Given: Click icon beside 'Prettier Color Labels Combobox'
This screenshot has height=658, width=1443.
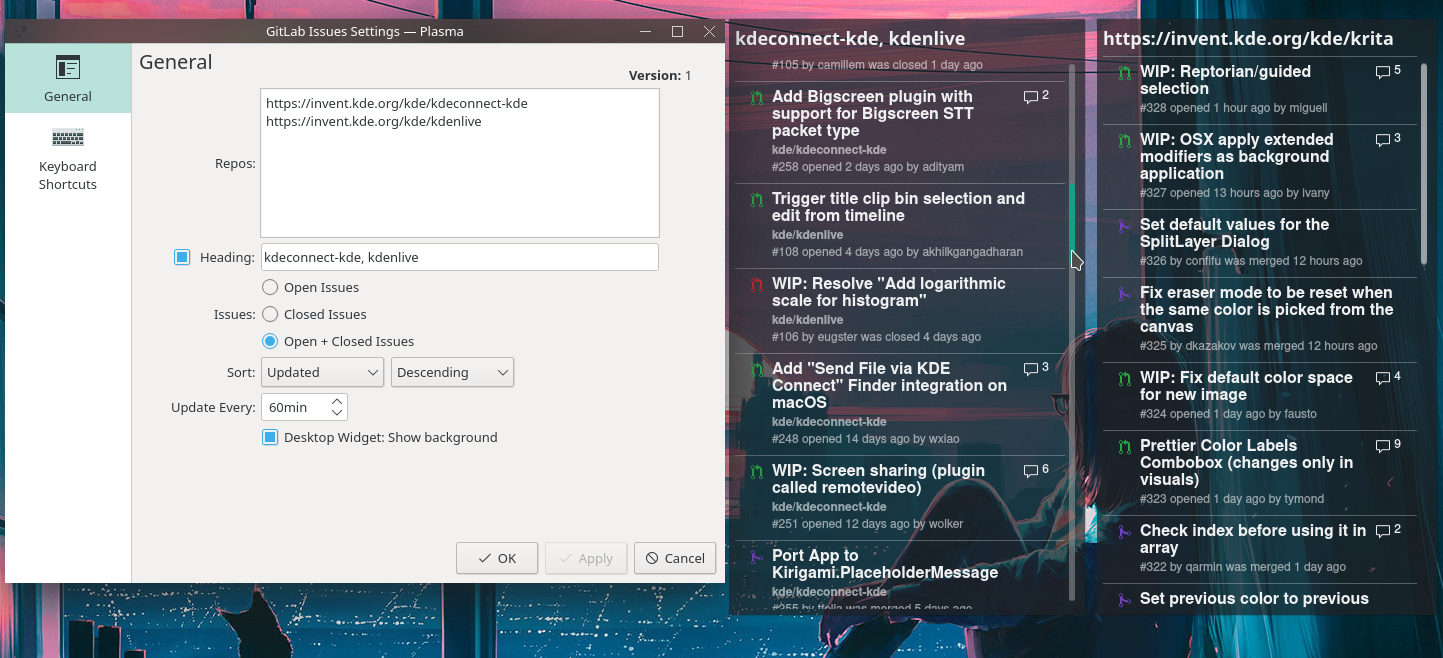Looking at the screenshot, I should pyautogui.click(x=1124, y=447).
